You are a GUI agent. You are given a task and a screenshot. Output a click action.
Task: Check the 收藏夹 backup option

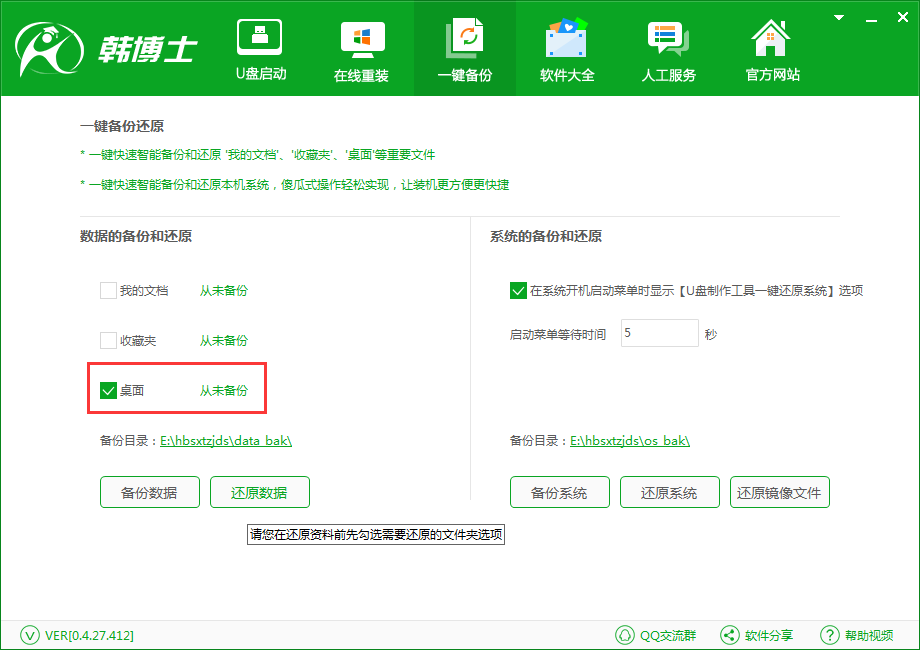[x=108, y=340]
